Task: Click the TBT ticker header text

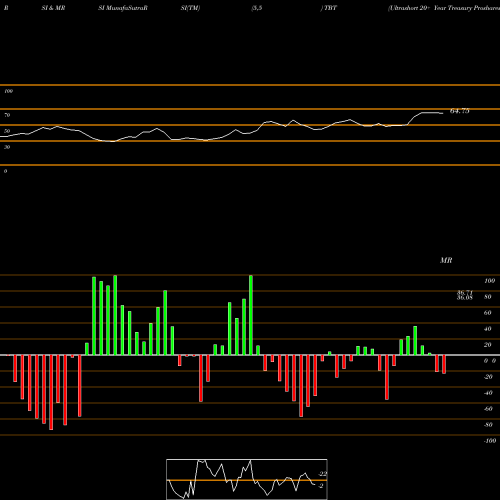Action: coord(330,8)
